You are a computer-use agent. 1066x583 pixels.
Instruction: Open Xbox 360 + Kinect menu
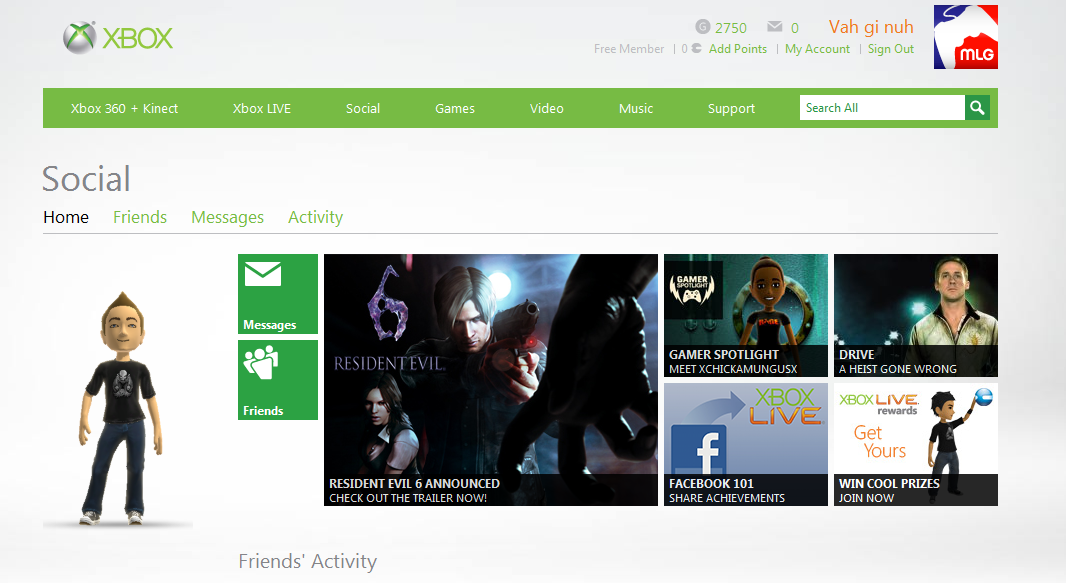tap(124, 108)
